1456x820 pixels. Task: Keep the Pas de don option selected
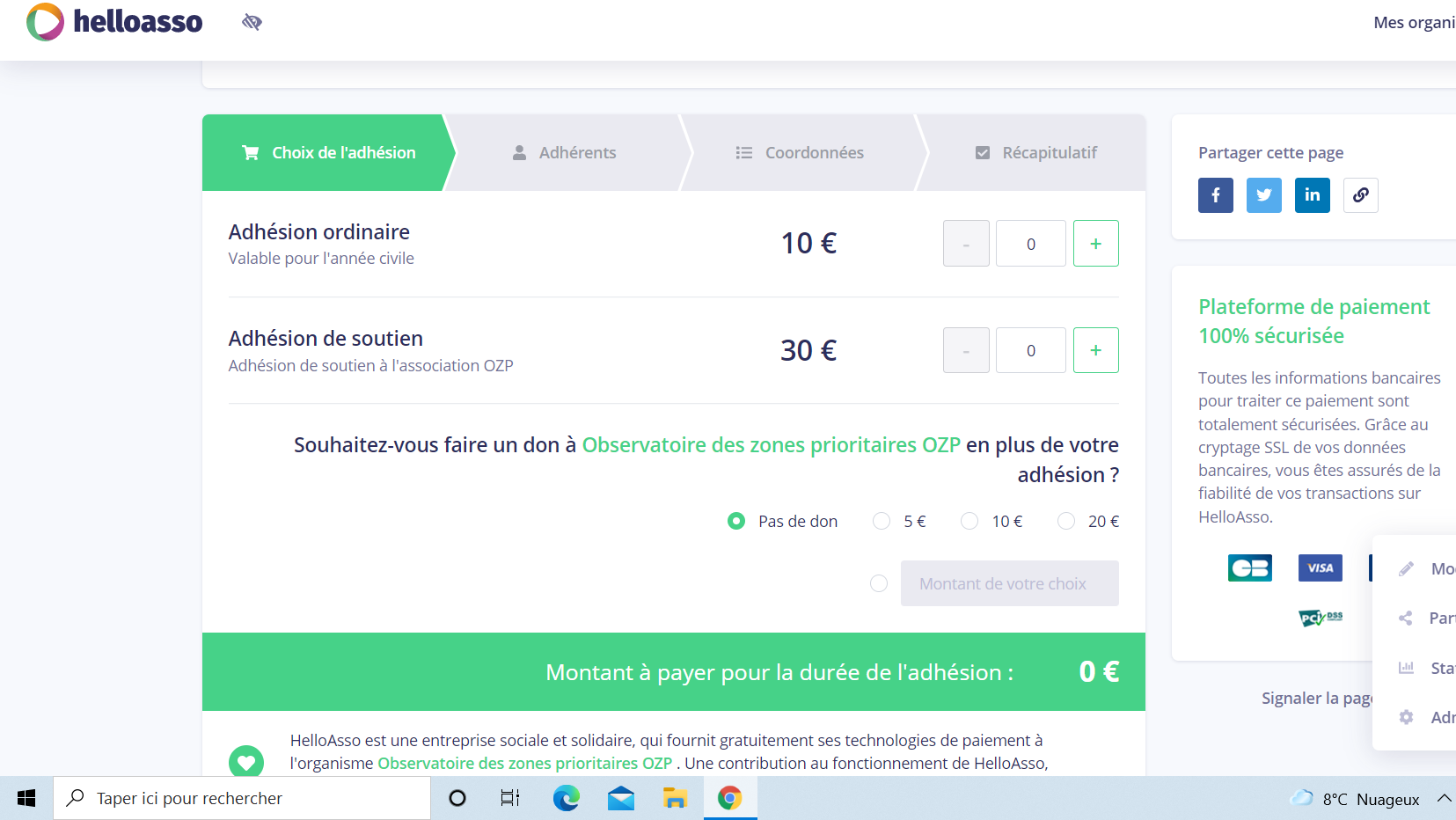pyautogui.click(x=735, y=521)
